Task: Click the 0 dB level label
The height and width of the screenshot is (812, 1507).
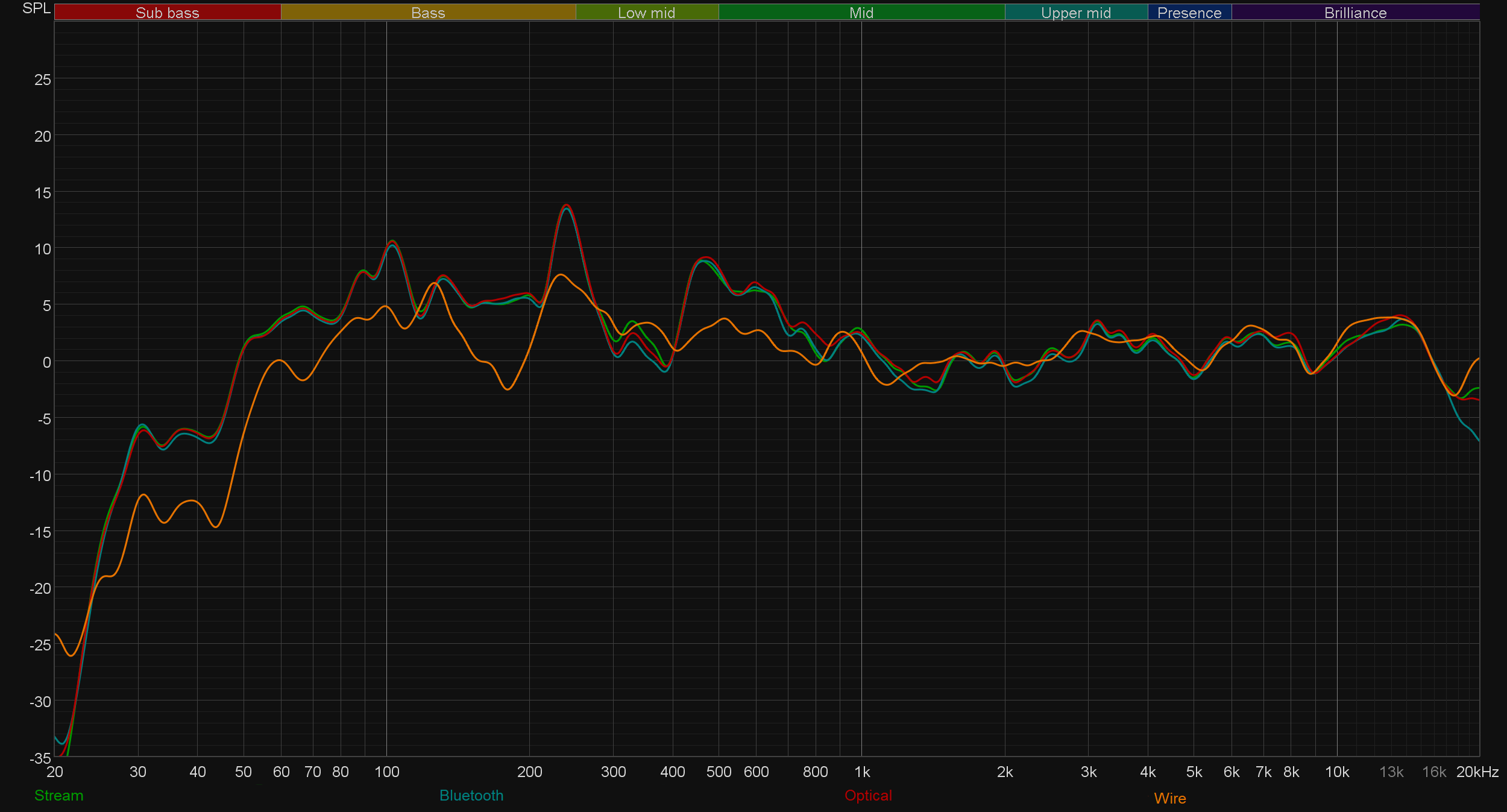Action: [x=46, y=362]
